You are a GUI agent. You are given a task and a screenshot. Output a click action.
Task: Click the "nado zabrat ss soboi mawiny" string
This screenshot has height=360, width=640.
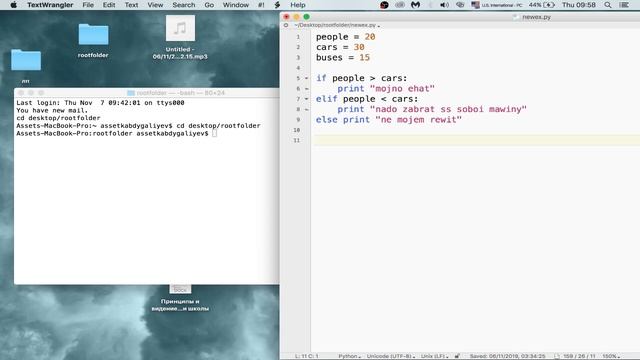pos(448,109)
